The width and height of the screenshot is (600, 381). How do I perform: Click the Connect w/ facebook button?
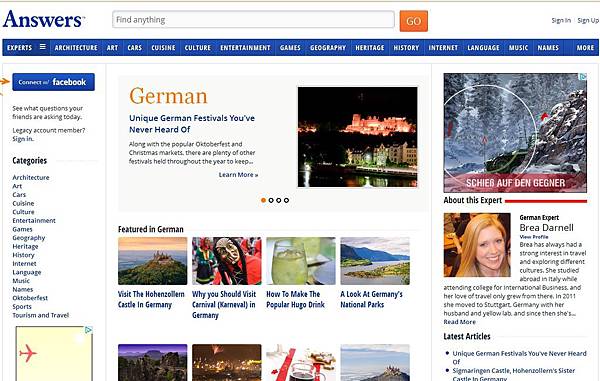[53, 82]
